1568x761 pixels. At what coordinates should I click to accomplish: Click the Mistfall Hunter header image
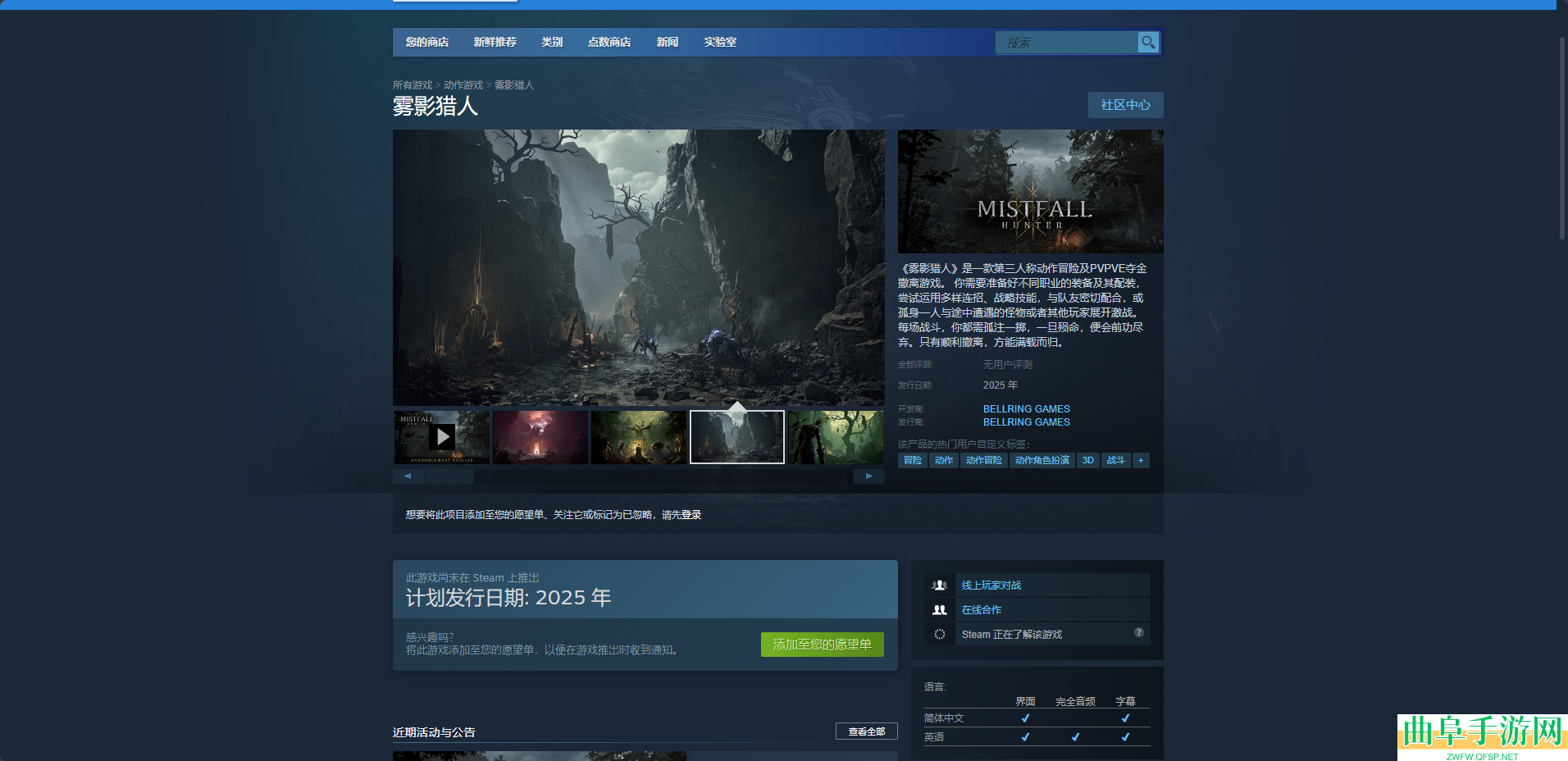coord(1031,191)
